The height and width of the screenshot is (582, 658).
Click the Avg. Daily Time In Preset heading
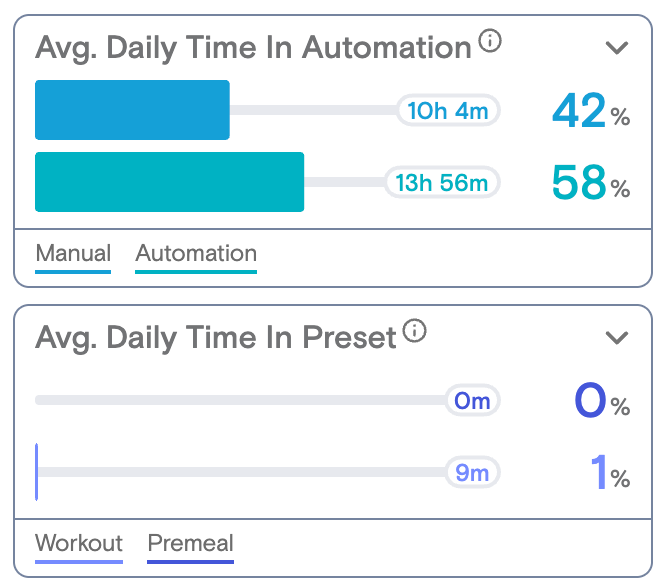coord(216,337)
